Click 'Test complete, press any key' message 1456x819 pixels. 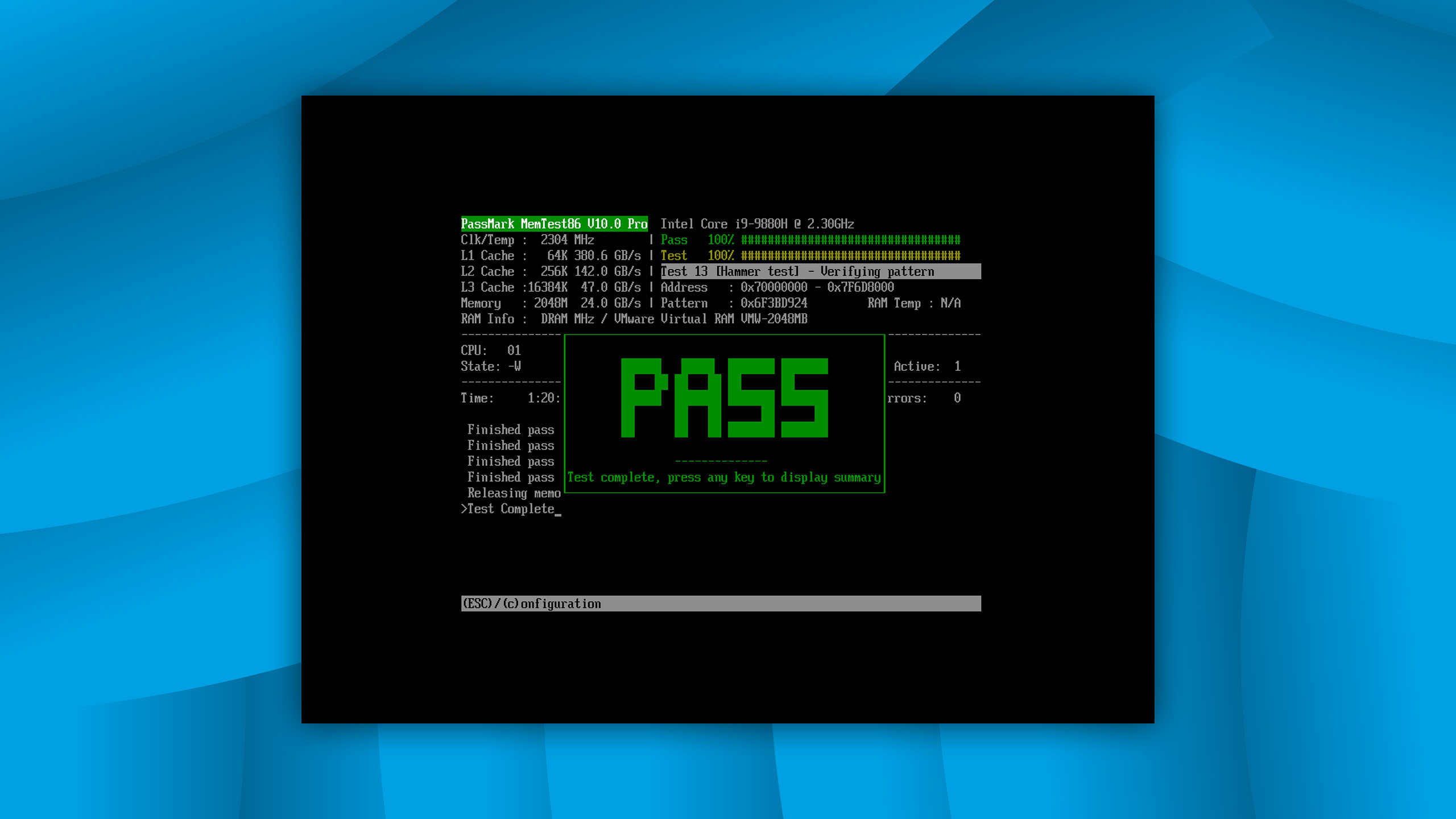coord(724,477)
